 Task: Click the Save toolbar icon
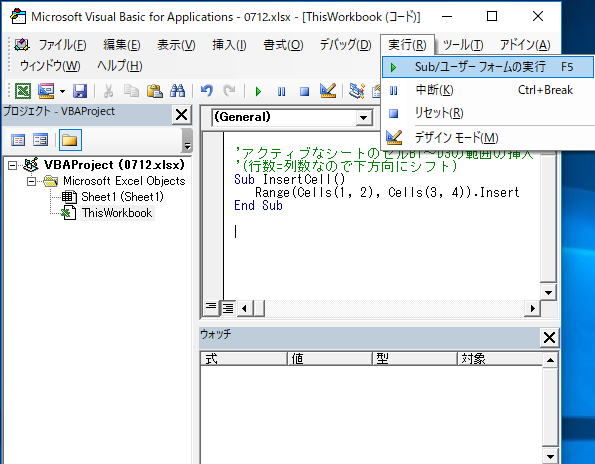click(x=80, y=91)
